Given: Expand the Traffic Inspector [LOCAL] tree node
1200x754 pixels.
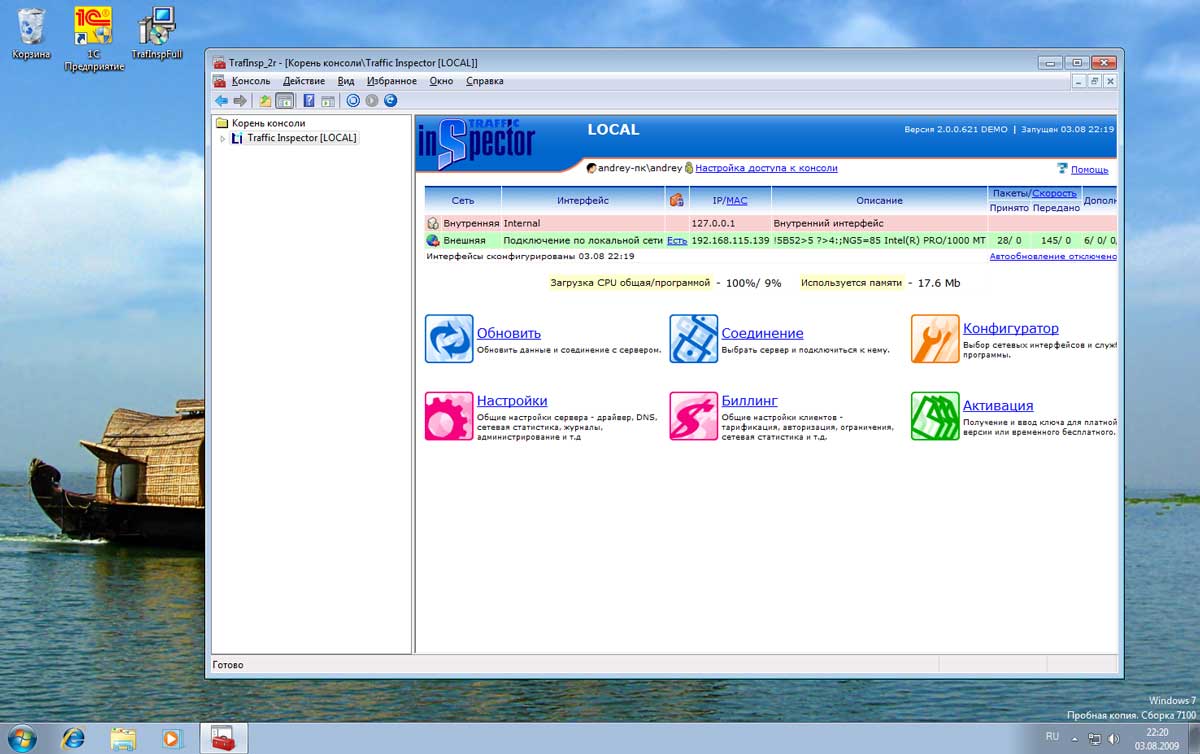Looking at the screenshot, I should pyautogui.click(x=223, y=139).
